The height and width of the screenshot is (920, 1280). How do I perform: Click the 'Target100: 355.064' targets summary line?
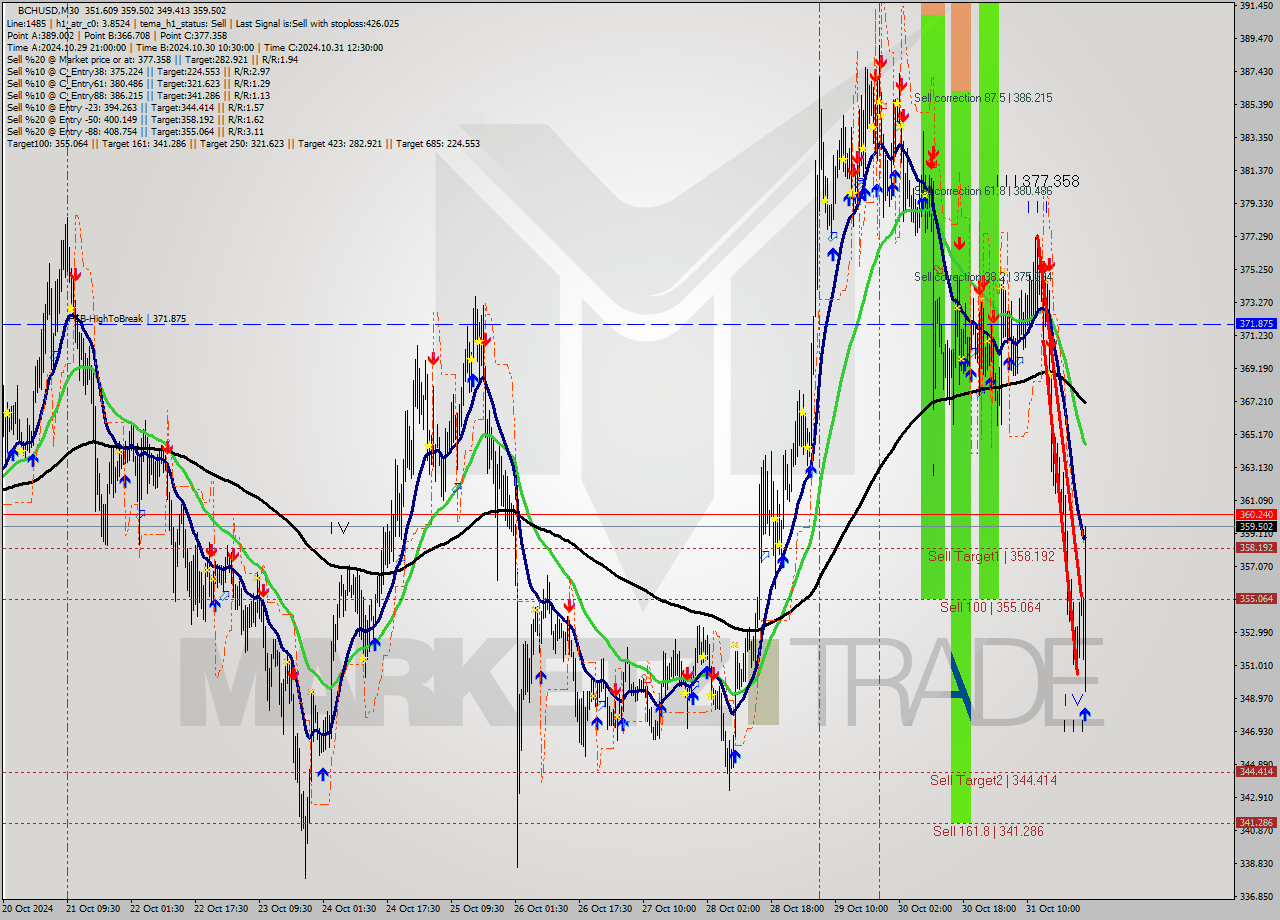coord(243,143)
